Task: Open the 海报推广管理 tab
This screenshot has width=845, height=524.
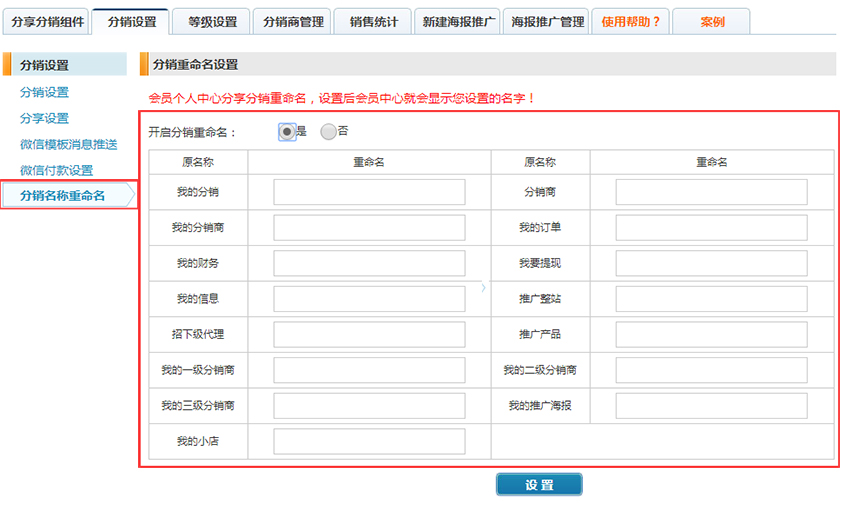Action: [547, 22]
